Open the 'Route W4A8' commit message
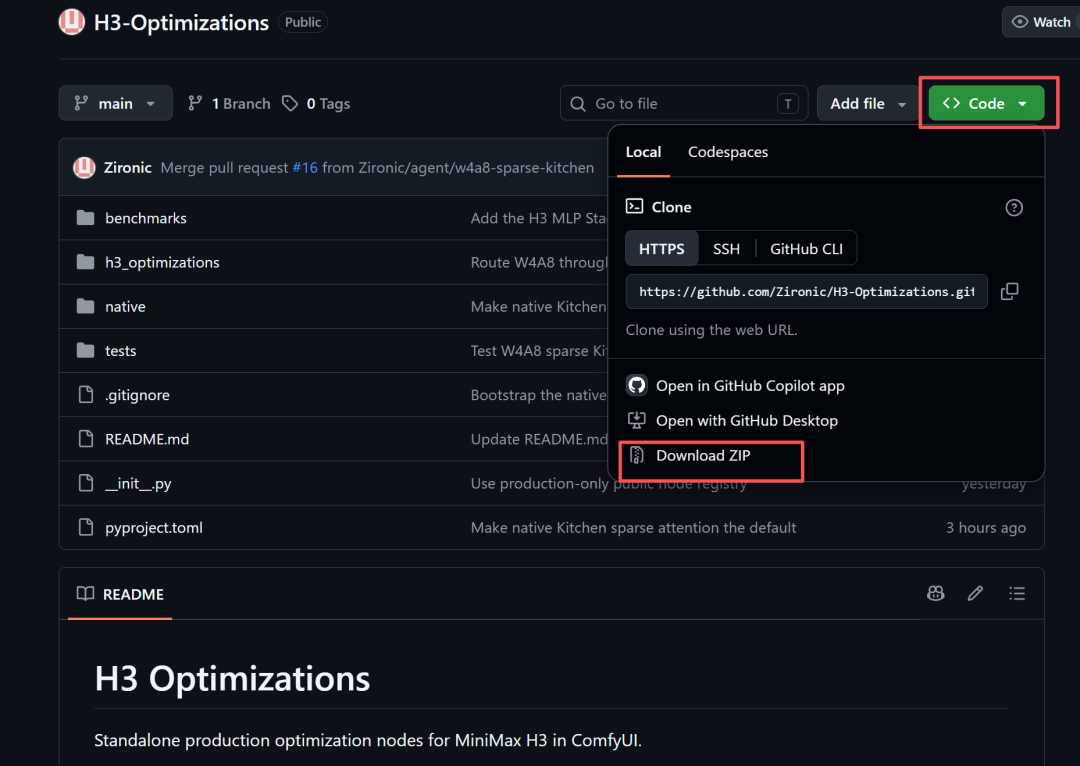 pos(539,262)
